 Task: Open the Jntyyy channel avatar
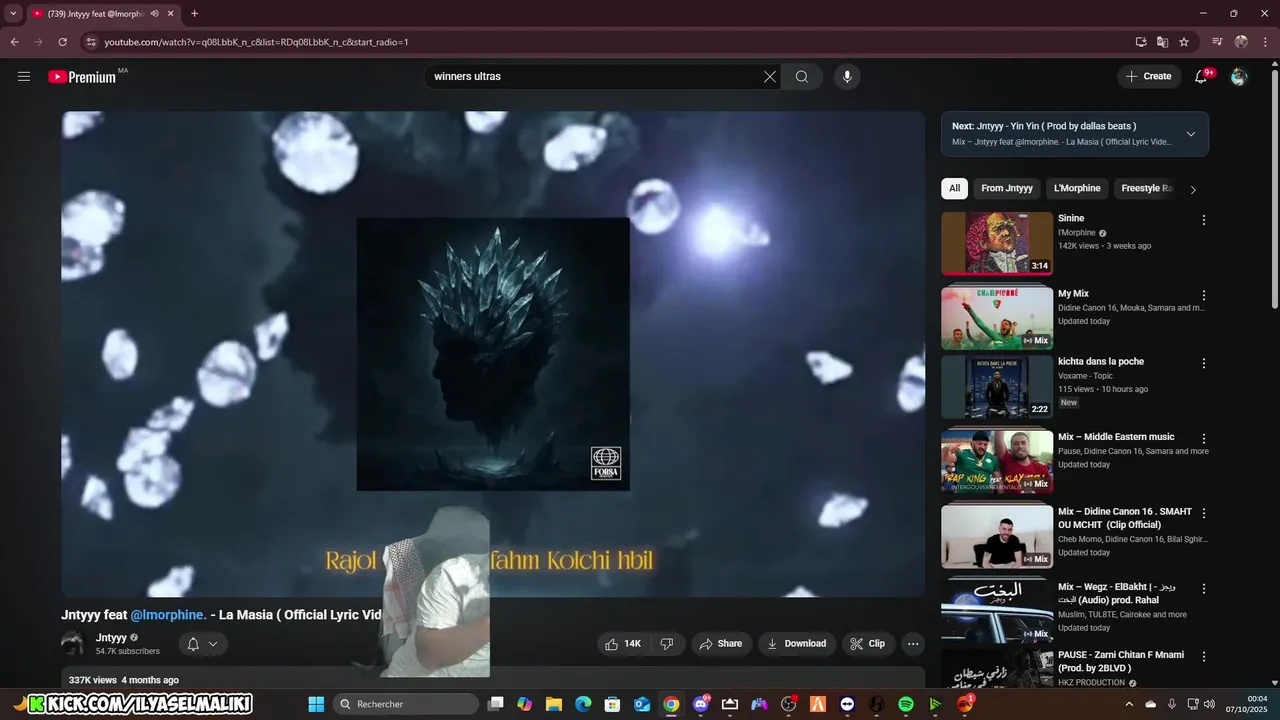point(73,643)
